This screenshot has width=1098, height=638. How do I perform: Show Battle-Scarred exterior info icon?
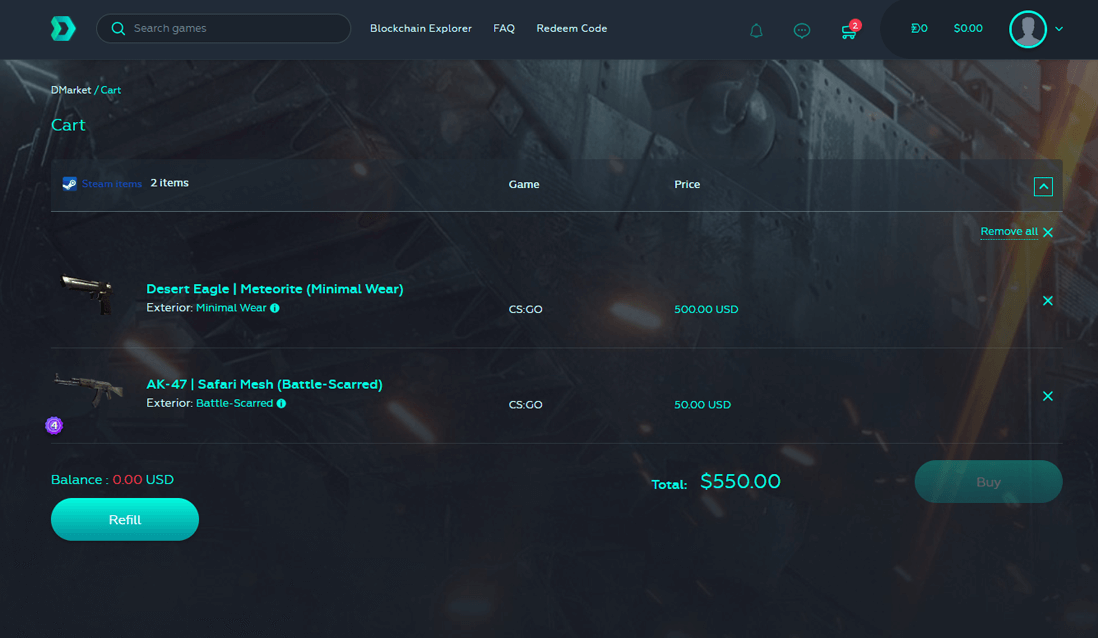281,404
